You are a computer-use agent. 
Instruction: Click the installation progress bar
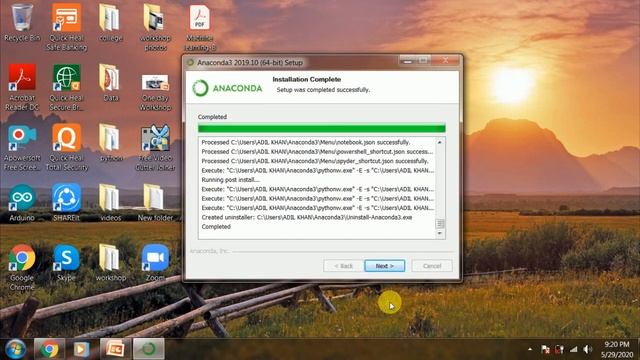click(322, 129)
